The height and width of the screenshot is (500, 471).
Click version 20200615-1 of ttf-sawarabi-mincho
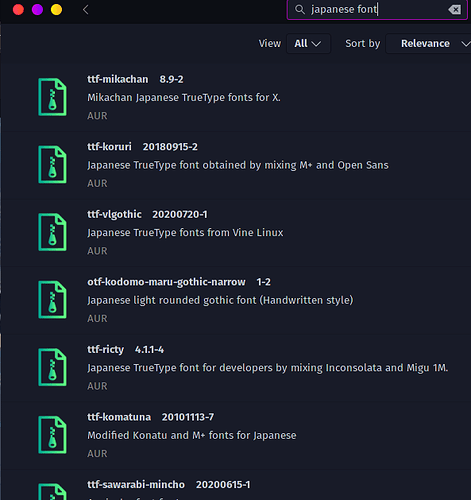pyautogui.click(x=223, y=485)
